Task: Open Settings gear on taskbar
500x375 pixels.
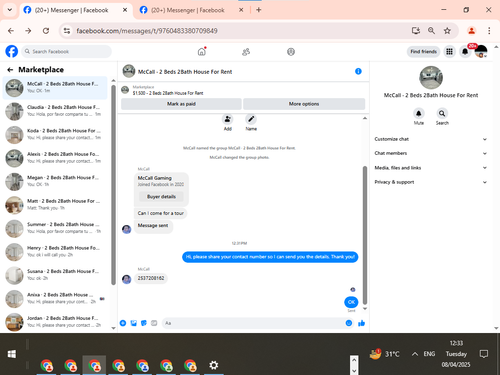Action: [x=214, y=365]
